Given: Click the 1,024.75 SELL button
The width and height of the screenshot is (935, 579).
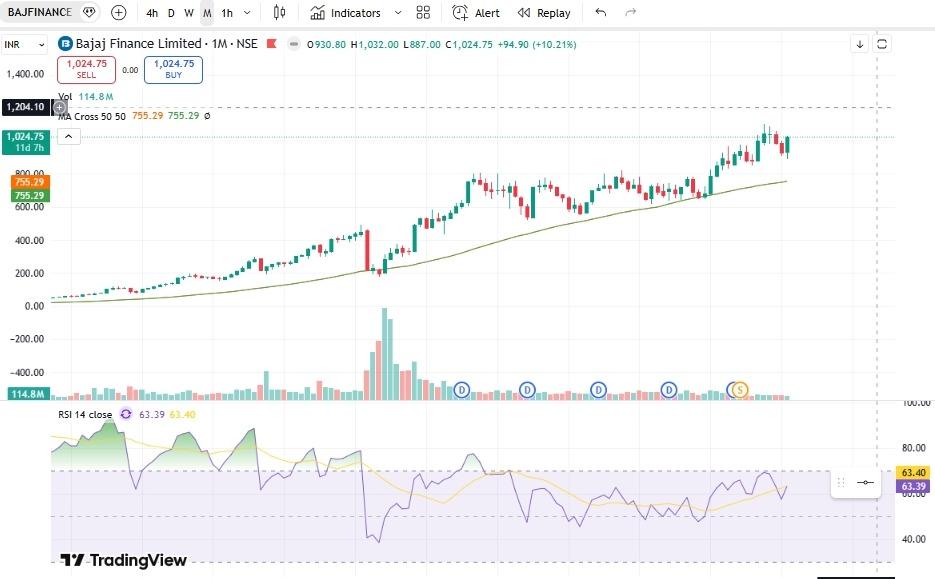Looking at the screenshot, I should click(x=86, y=69).
